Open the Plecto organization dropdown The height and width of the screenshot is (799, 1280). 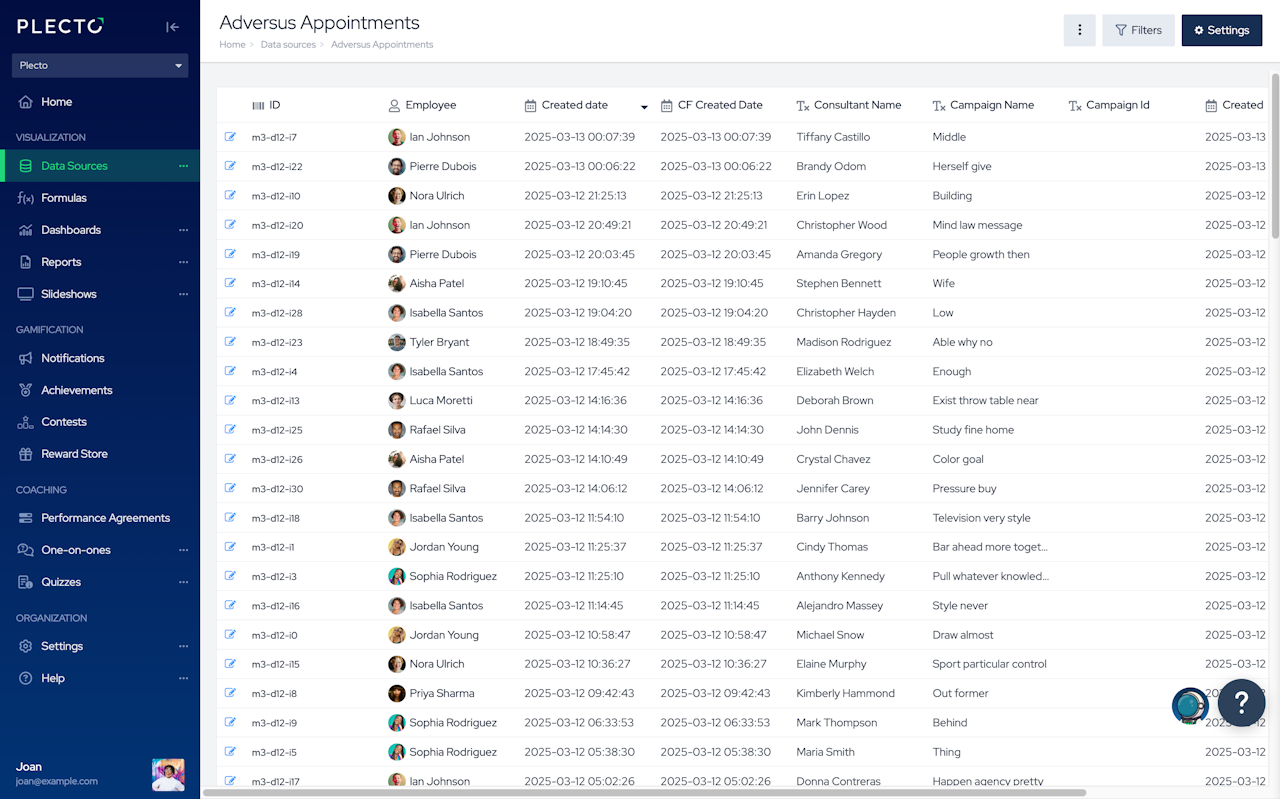pyautogui.click(x=100, y=65)
